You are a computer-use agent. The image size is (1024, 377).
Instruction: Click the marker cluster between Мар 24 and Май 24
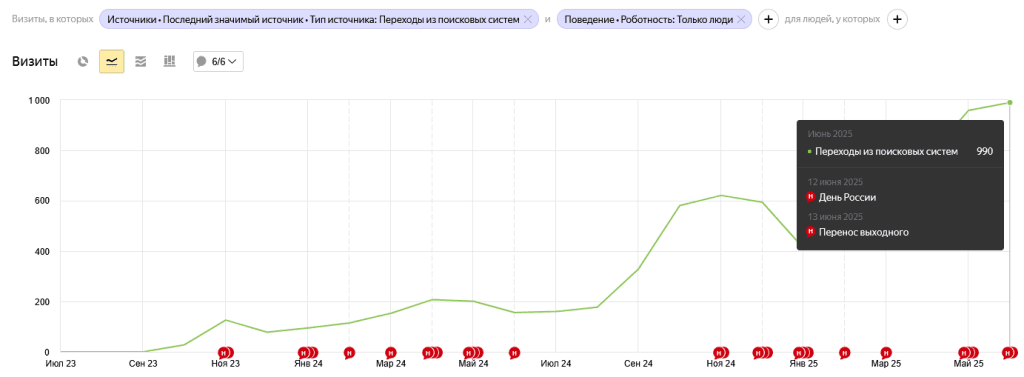point(432,353)
